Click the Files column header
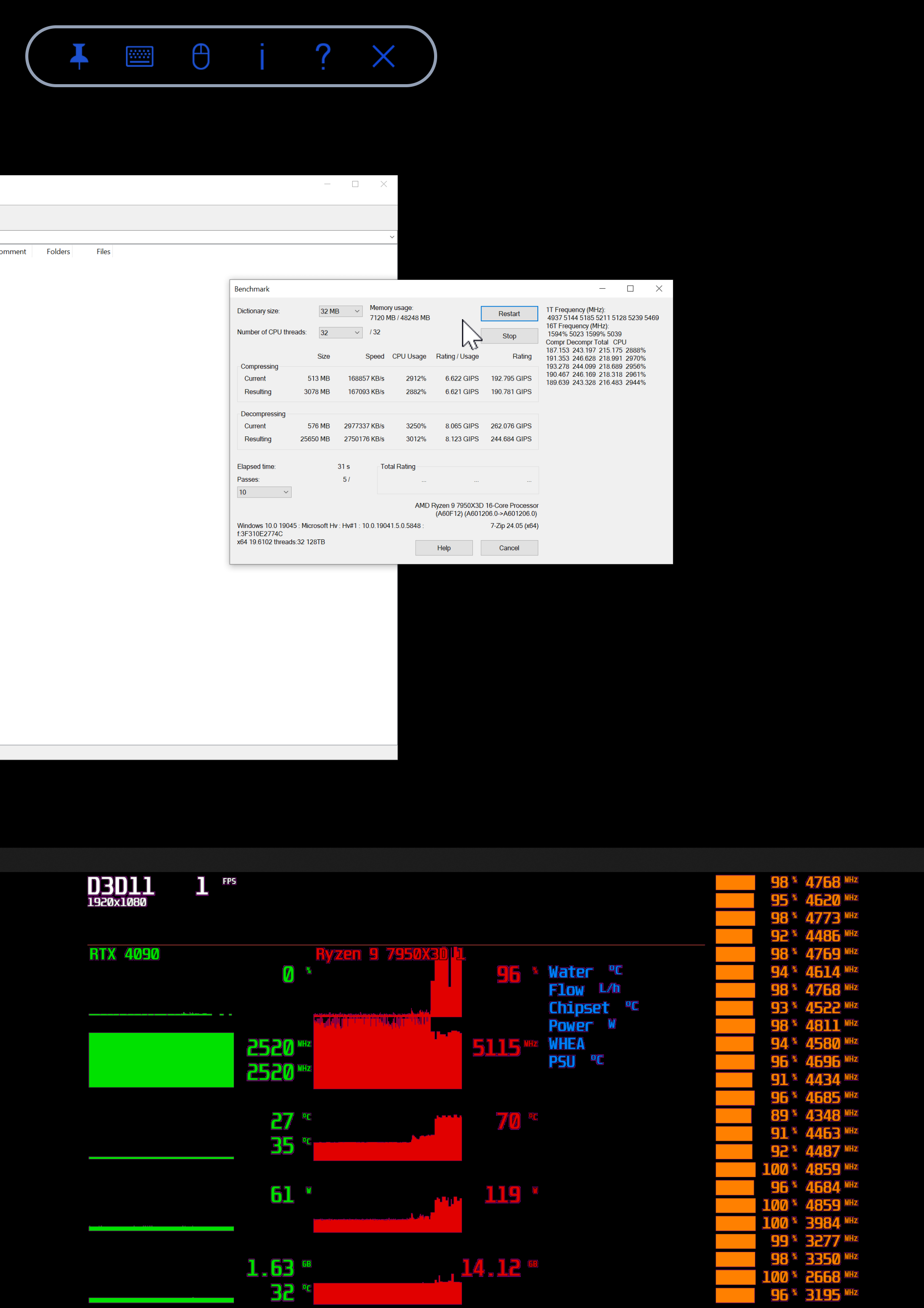The width and height of the screenshot is (924, 1308). (x=103, y=252)
